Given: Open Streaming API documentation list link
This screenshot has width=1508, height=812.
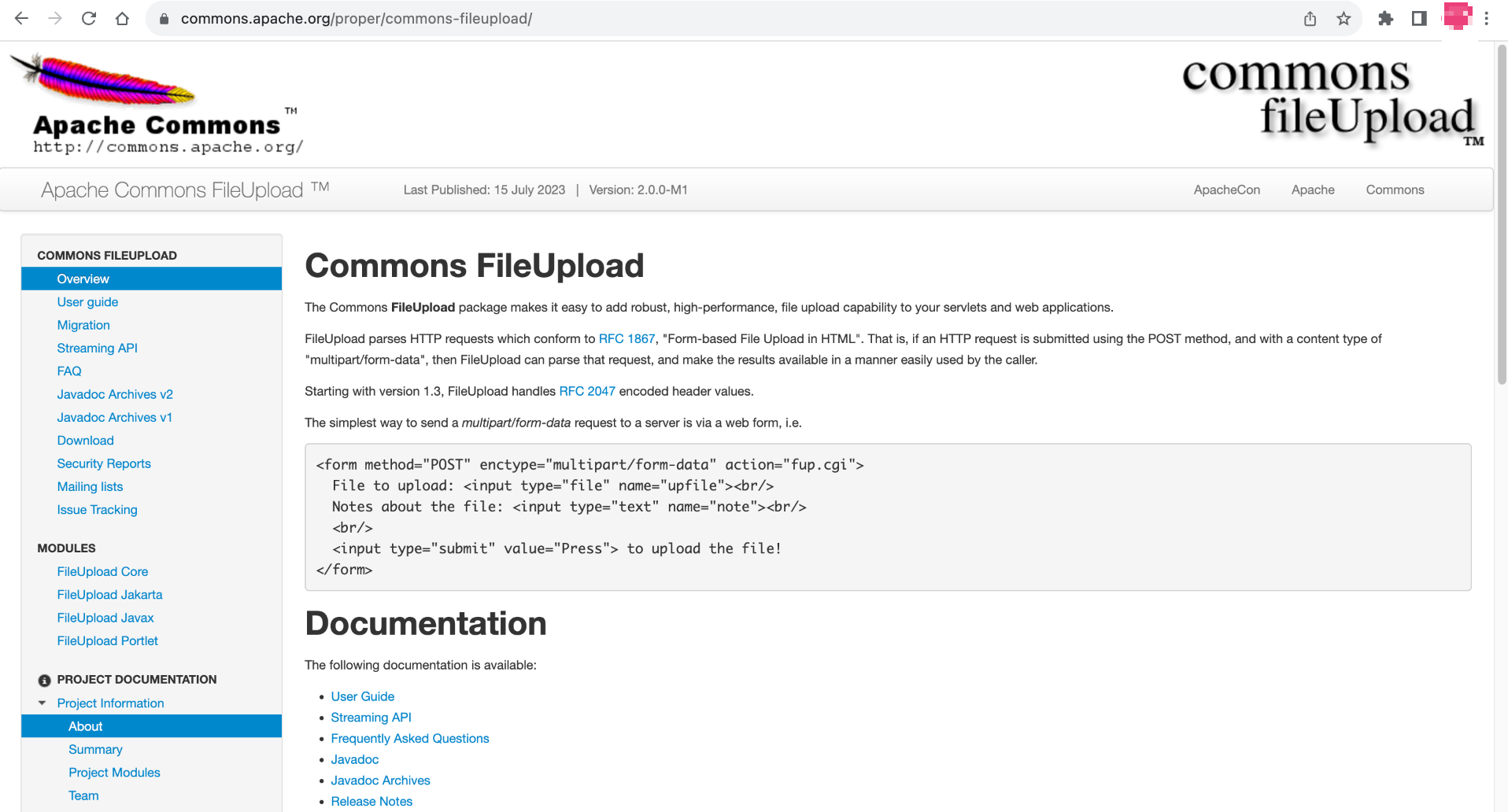Looking at the screenshot, I should coord(371,717).
